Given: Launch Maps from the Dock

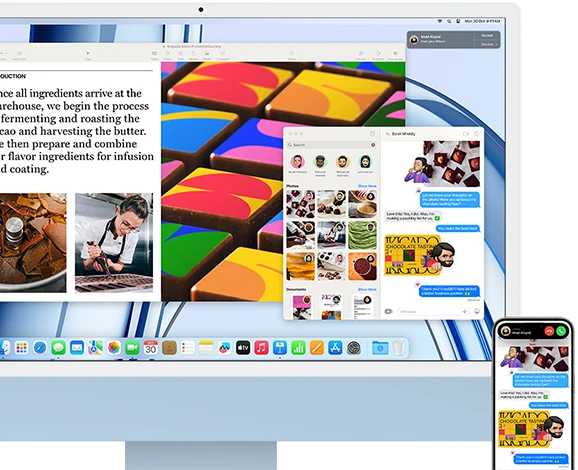Looking at the screenshot, I should pos(95,348).
